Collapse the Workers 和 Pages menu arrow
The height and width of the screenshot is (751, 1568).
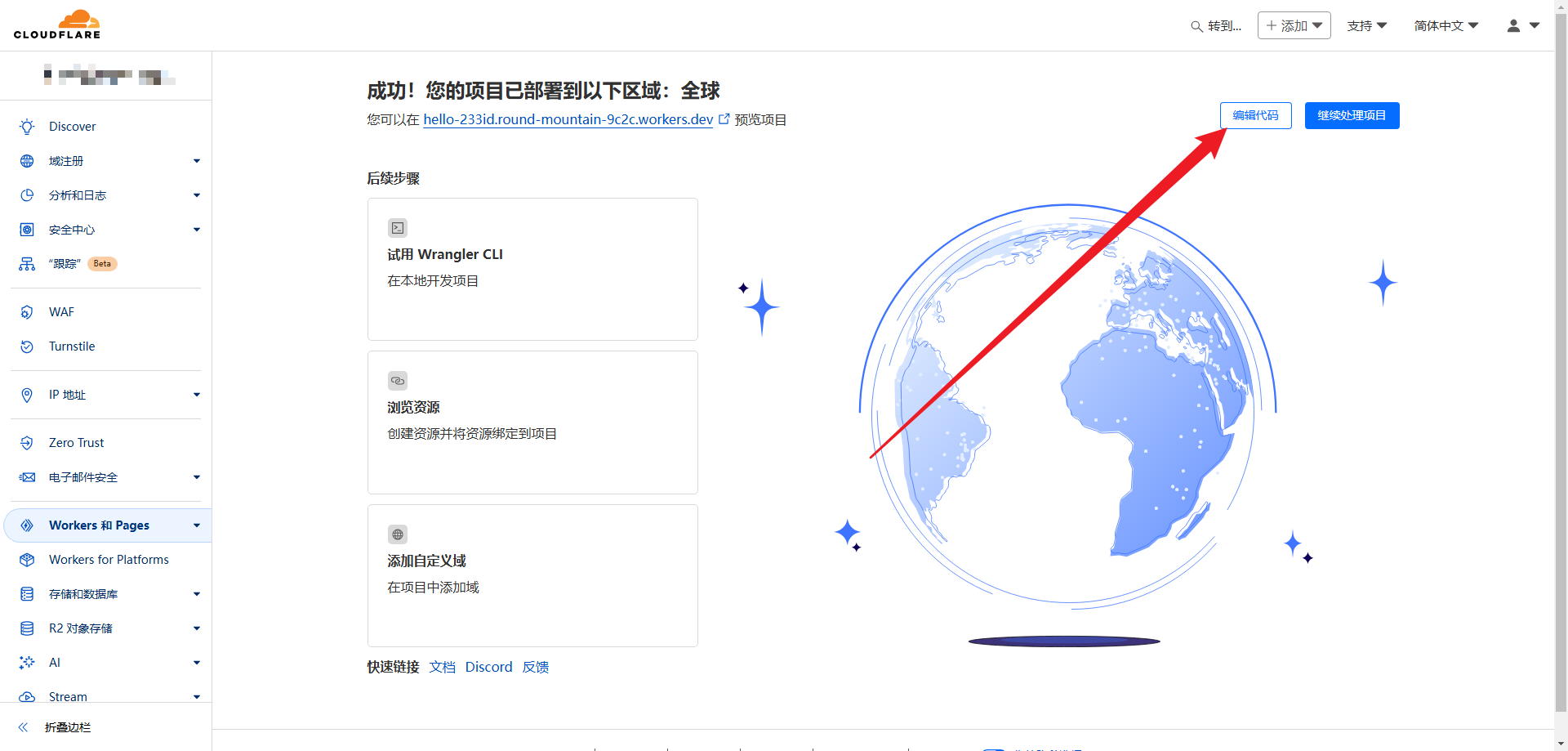click(x=197, y=525)
